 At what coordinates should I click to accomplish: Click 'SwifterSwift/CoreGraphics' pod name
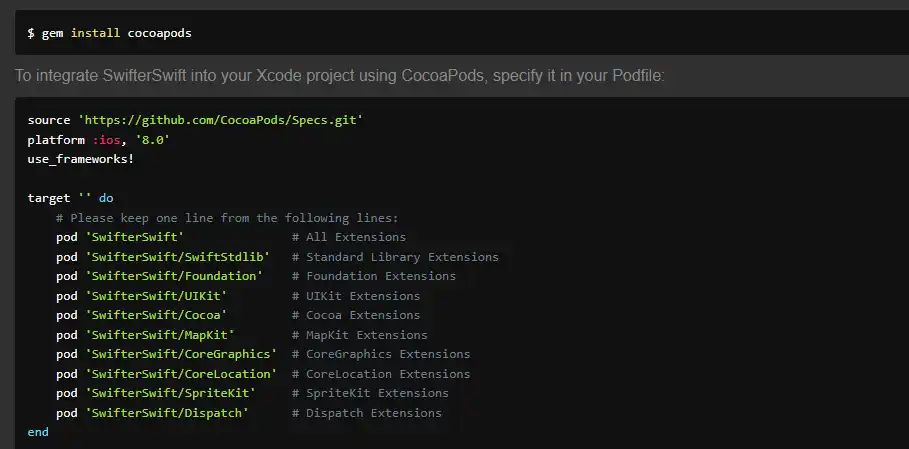click(181, 354)
